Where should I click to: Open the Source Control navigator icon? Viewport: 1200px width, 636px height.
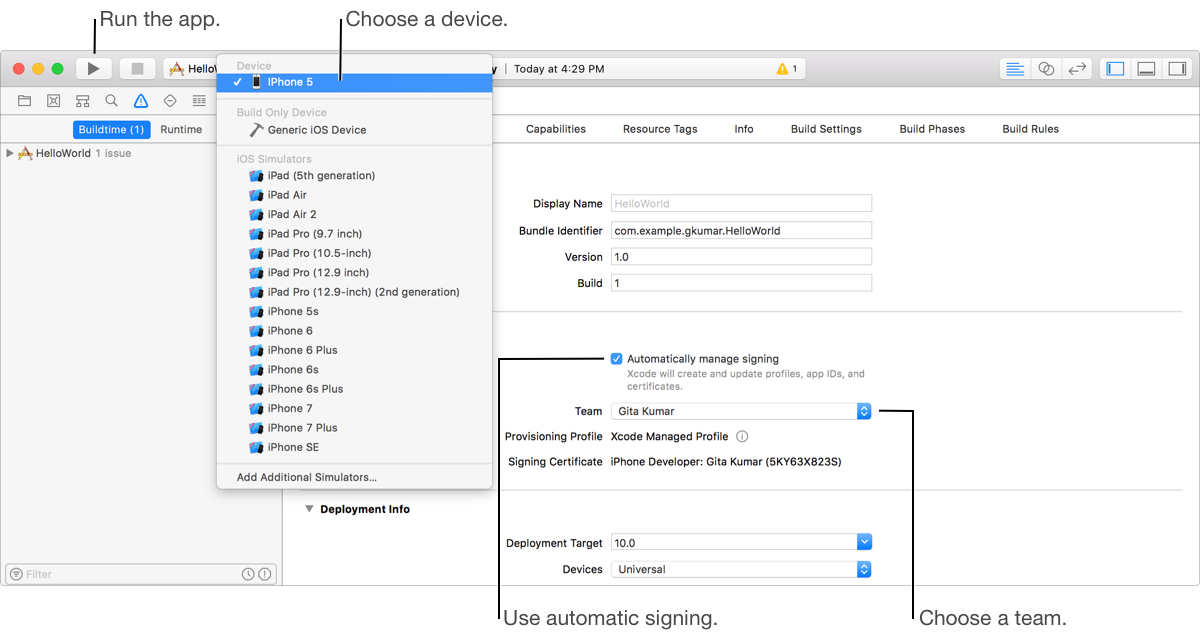pyautogui.click(x=53, y=101)
